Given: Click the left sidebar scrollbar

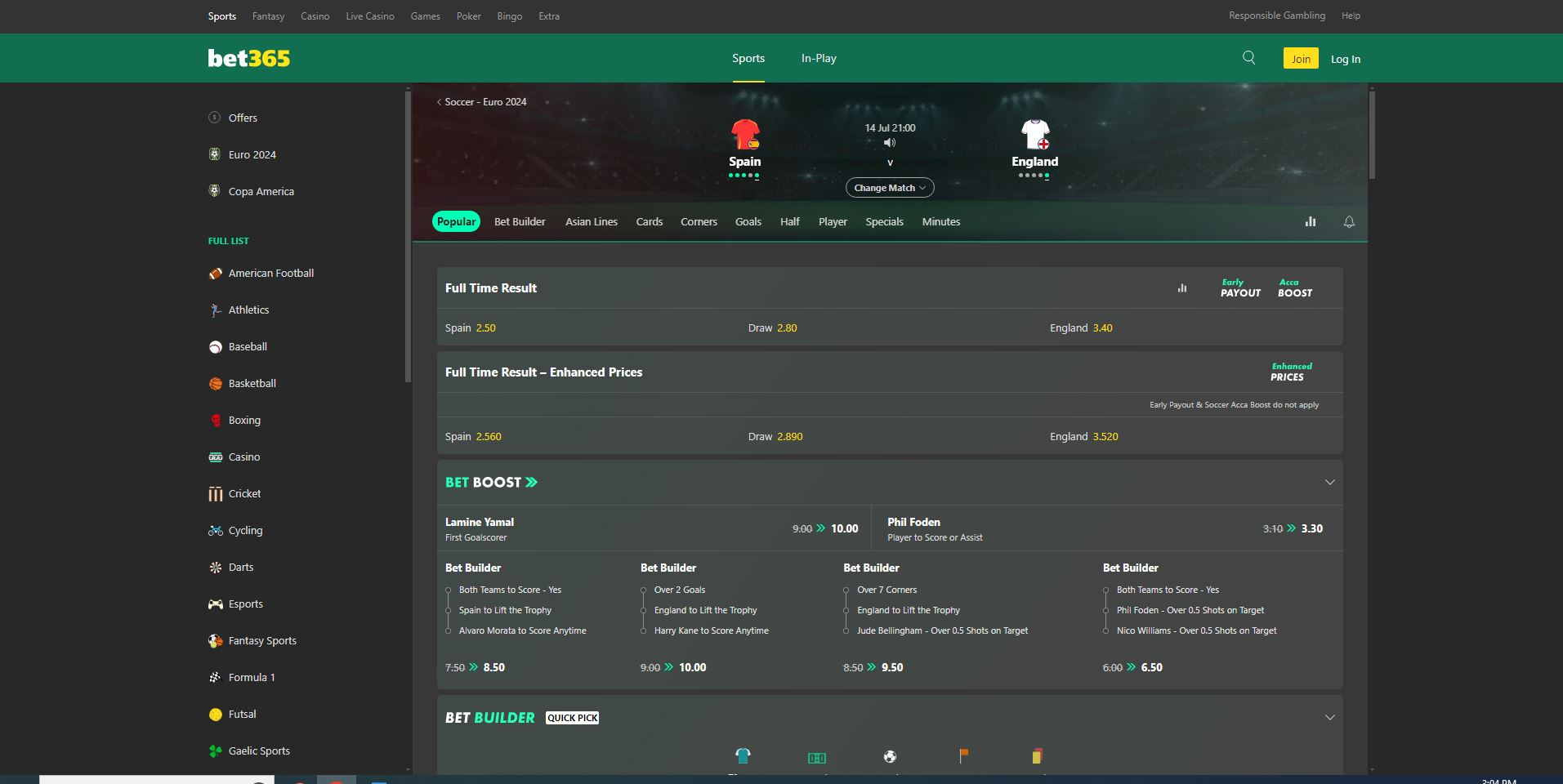Looking at the screenshot, I should coord(408,237).
